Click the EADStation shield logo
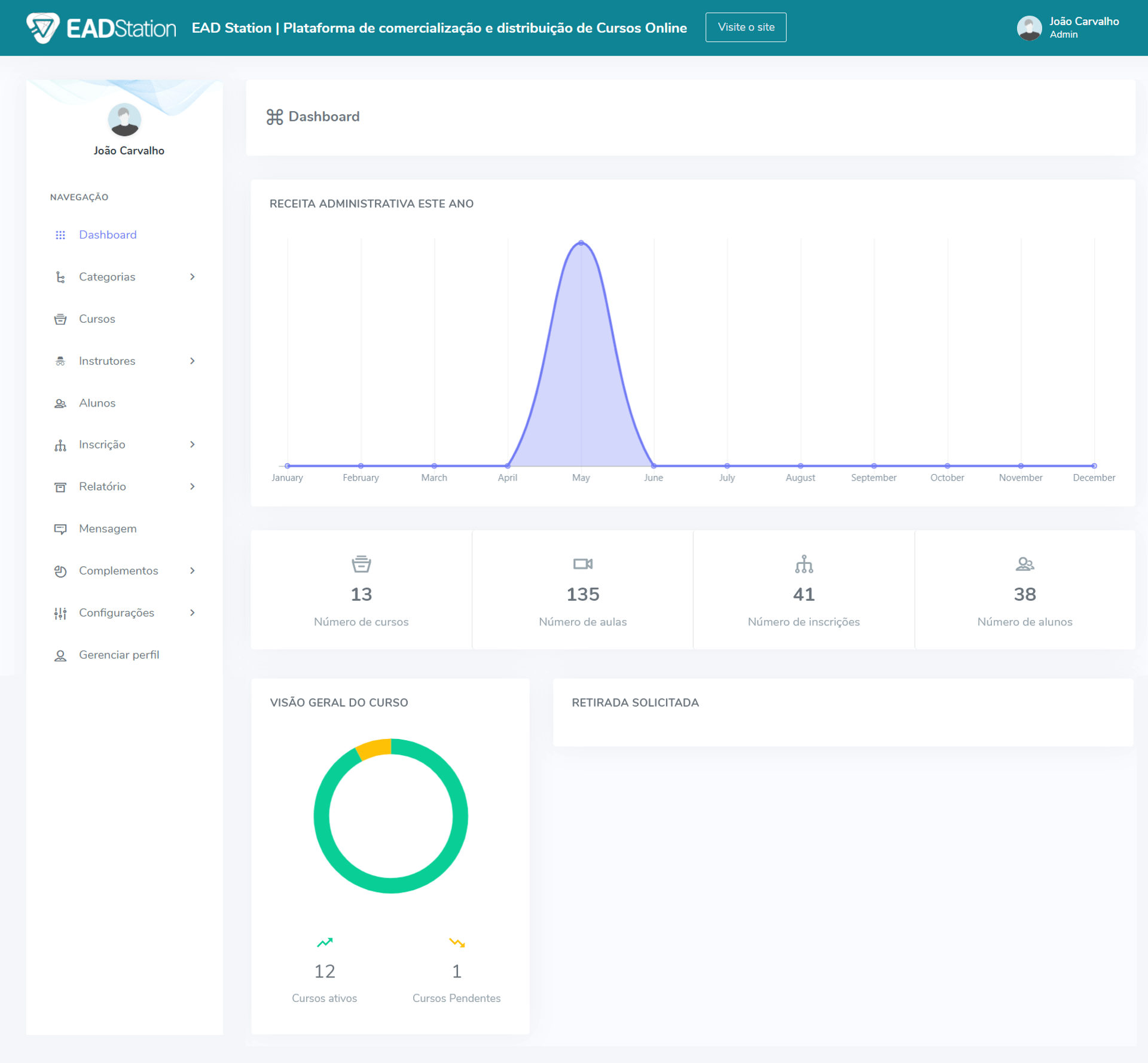Viewport: 1148px width, 1063px height. pyautogui.click(x=43, y=27)
